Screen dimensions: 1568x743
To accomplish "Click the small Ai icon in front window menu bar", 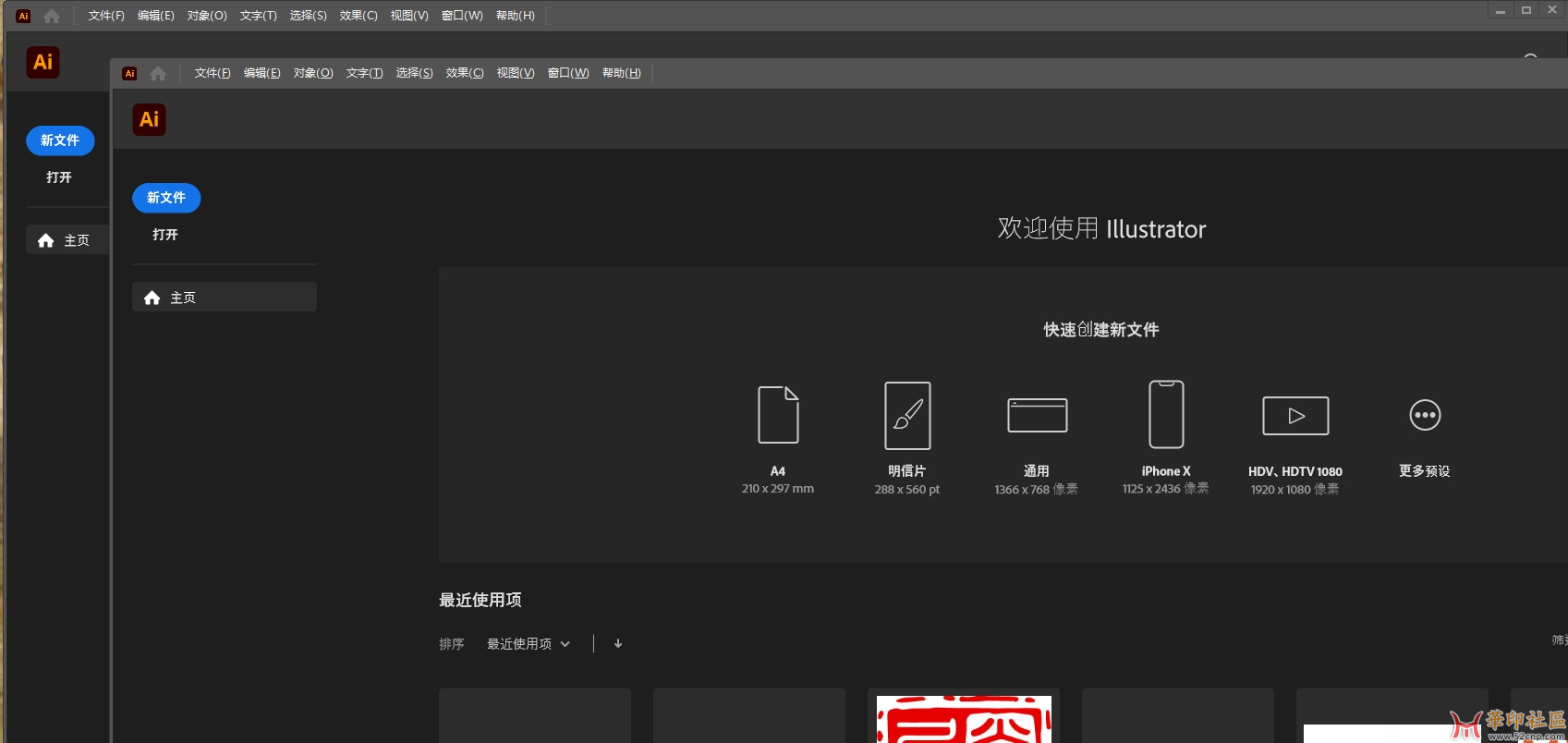I will (x=129, y=73).
